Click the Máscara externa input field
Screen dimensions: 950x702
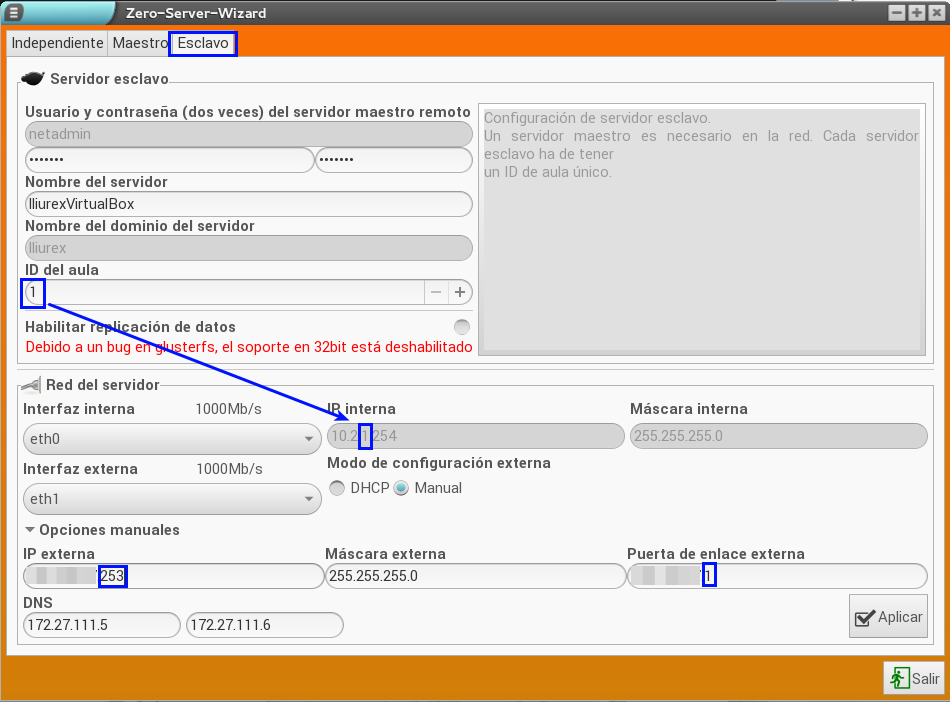tap(475, 576)
